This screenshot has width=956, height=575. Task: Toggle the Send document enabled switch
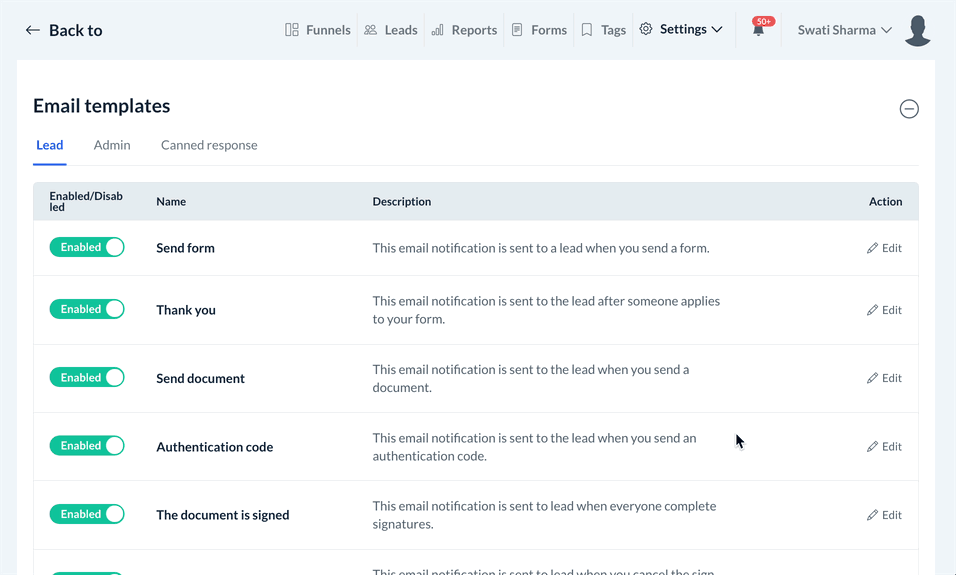tap(87, 378)
